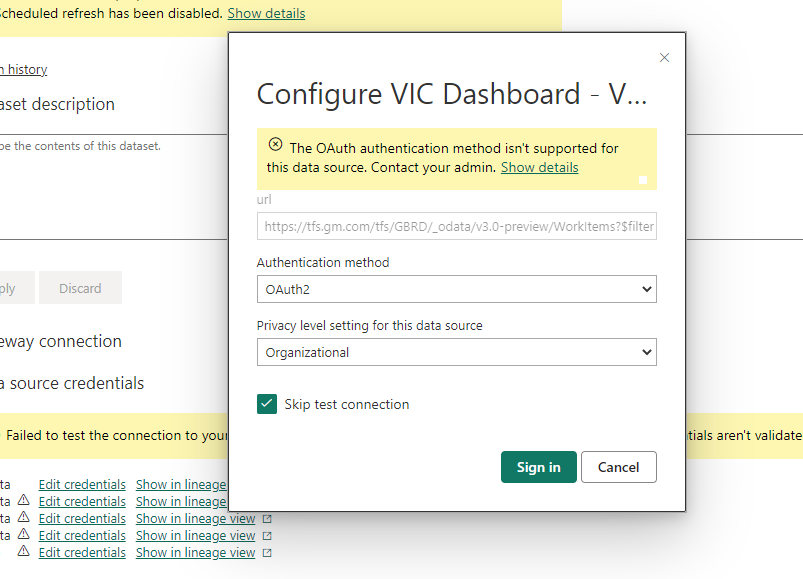Click the error circle-x icon in dialog warning

click(275, 145)
